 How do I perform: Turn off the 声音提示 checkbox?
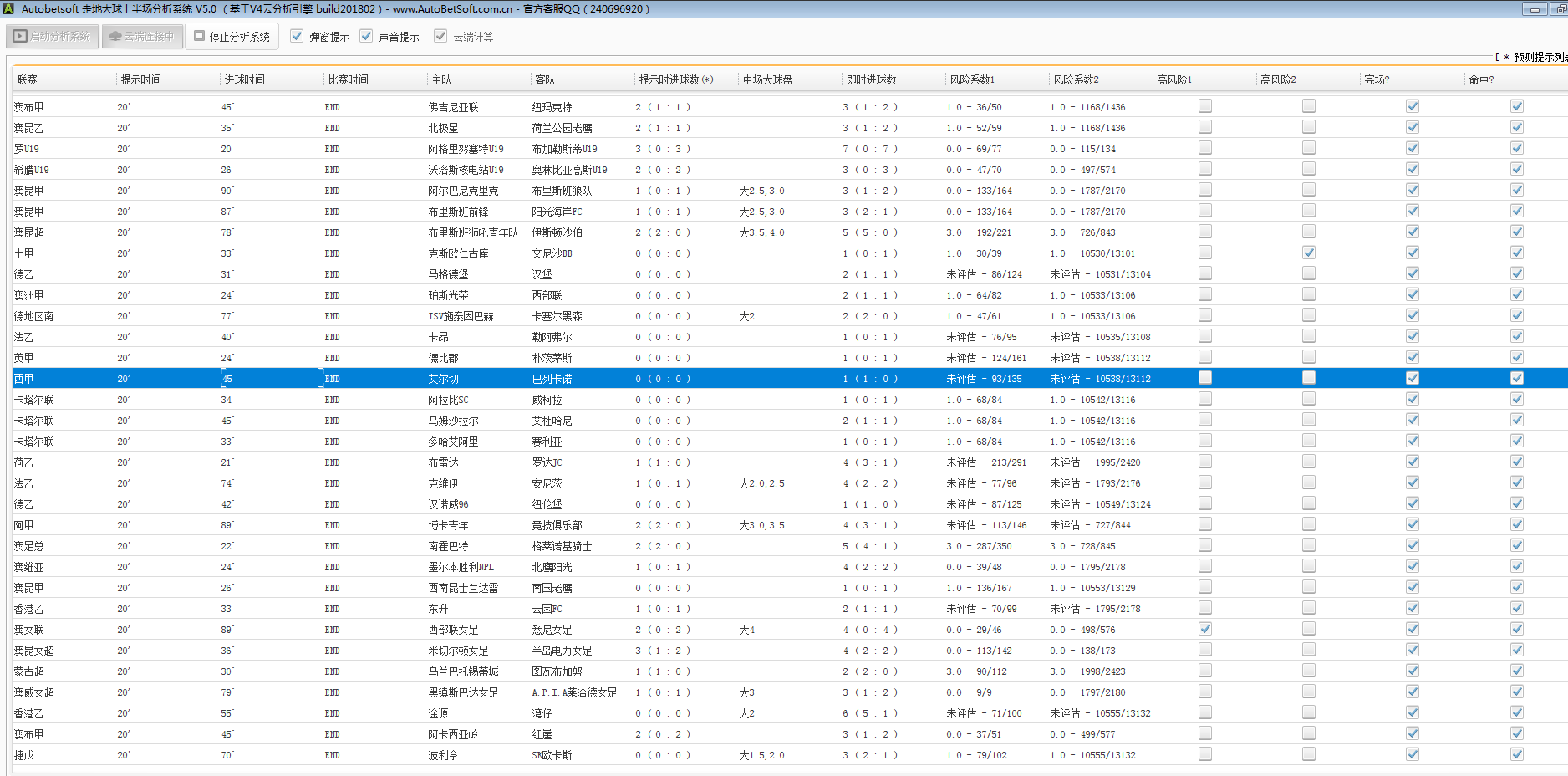point(366,37)
